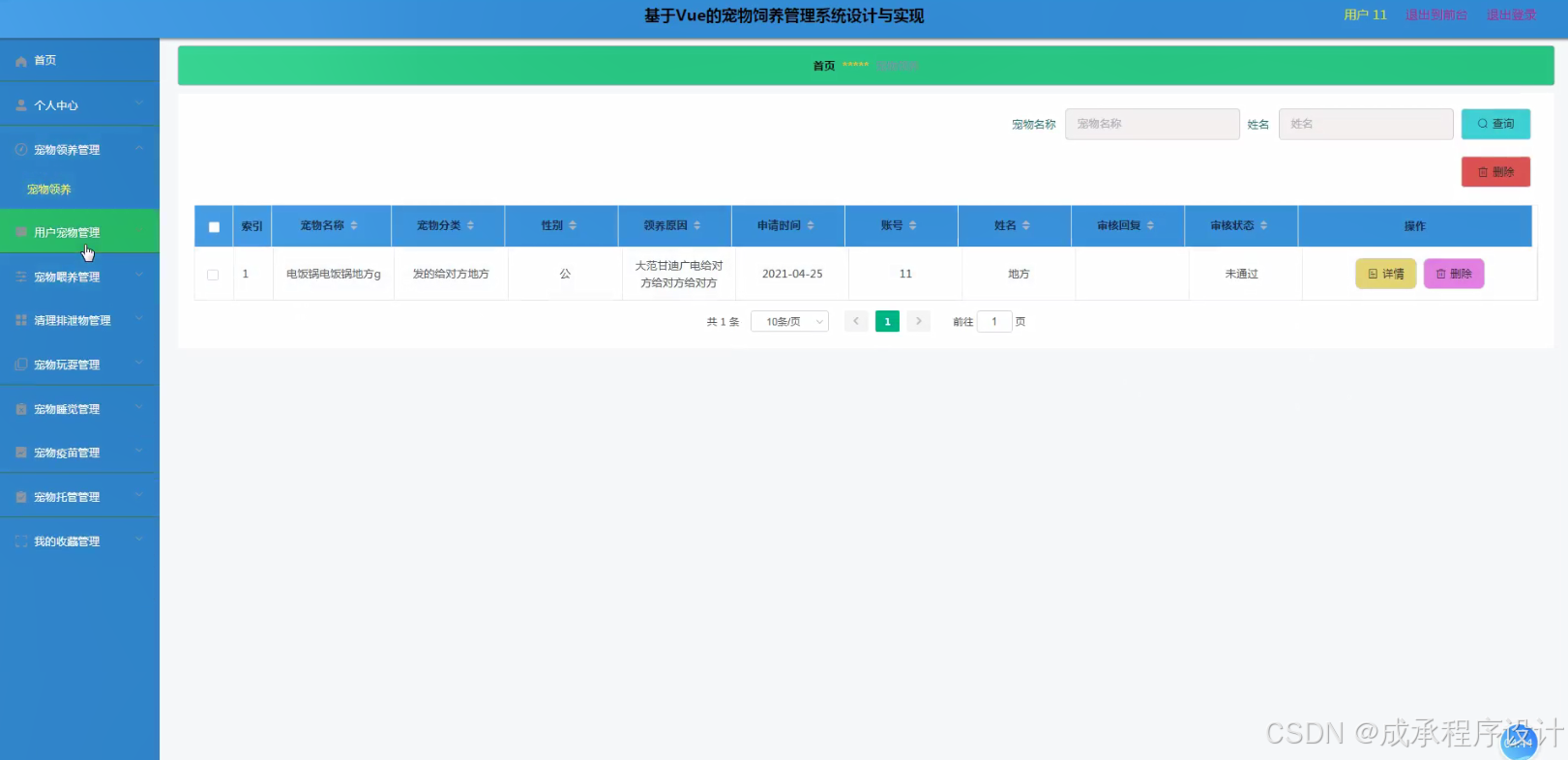
Task: Open 宠物托管管理 menu label
Action: pyautogui.click(x=67, y=497)
